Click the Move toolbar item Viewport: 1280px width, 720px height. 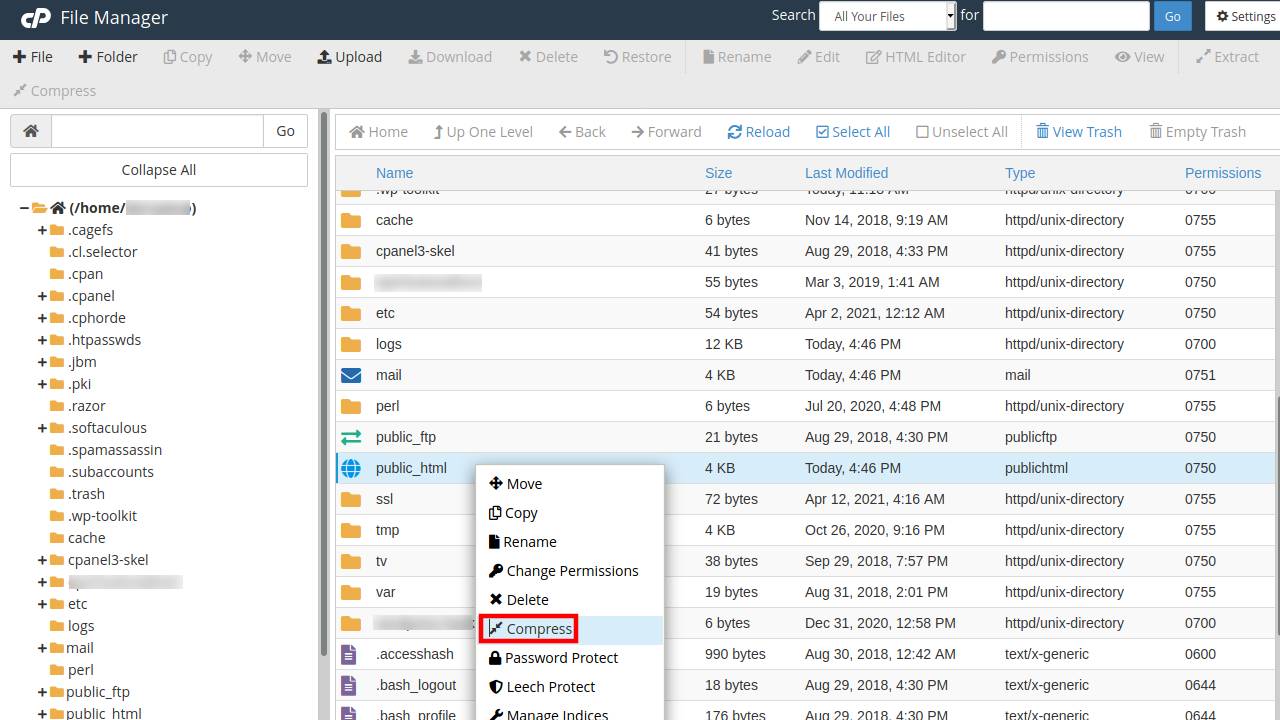point(265,57)
